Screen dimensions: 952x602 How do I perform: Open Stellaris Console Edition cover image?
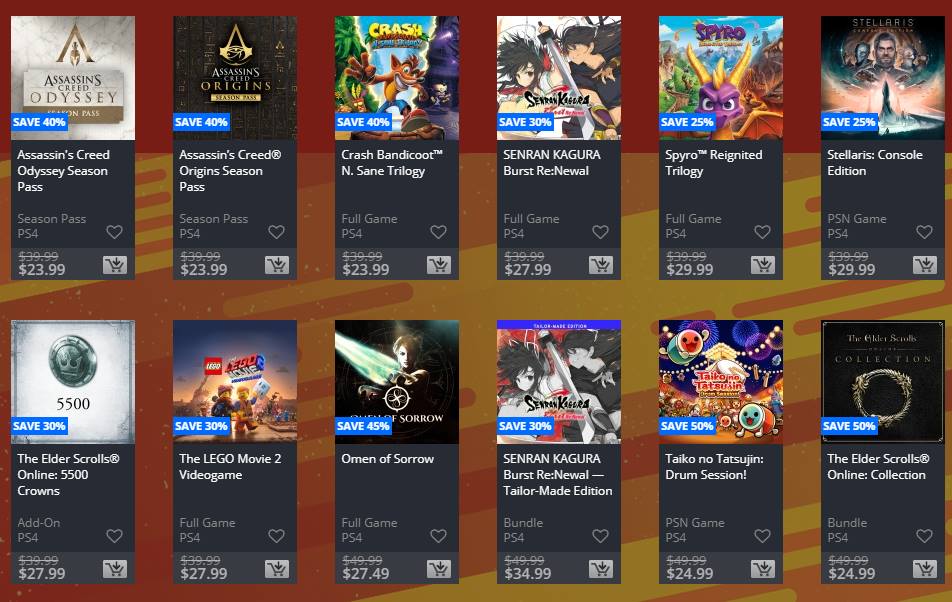tap(883, 78)
